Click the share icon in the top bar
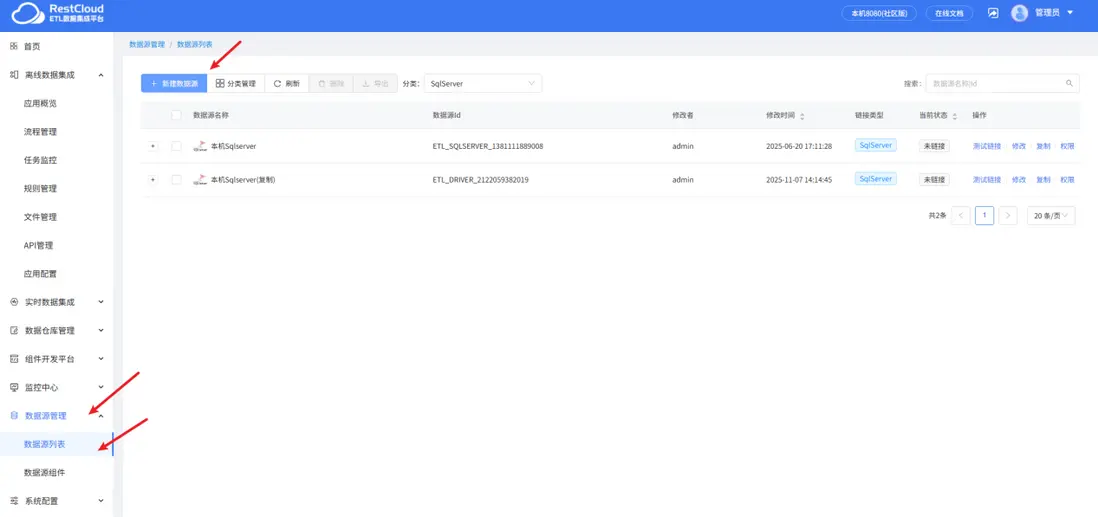This screenshot has height=517, width=1098. pos(993,13)
